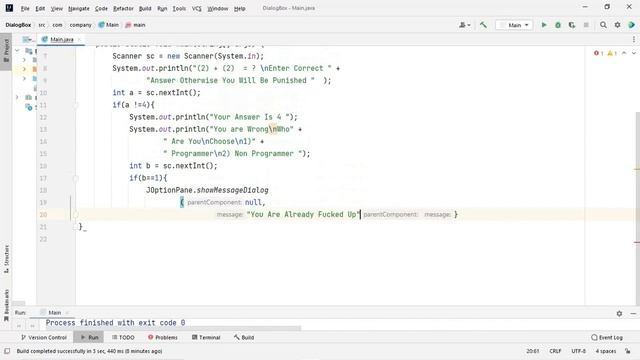Viewport: 640px width, 360px height.
Task: Open the Project view selector dropdown
Action: [x=28, y=39]
